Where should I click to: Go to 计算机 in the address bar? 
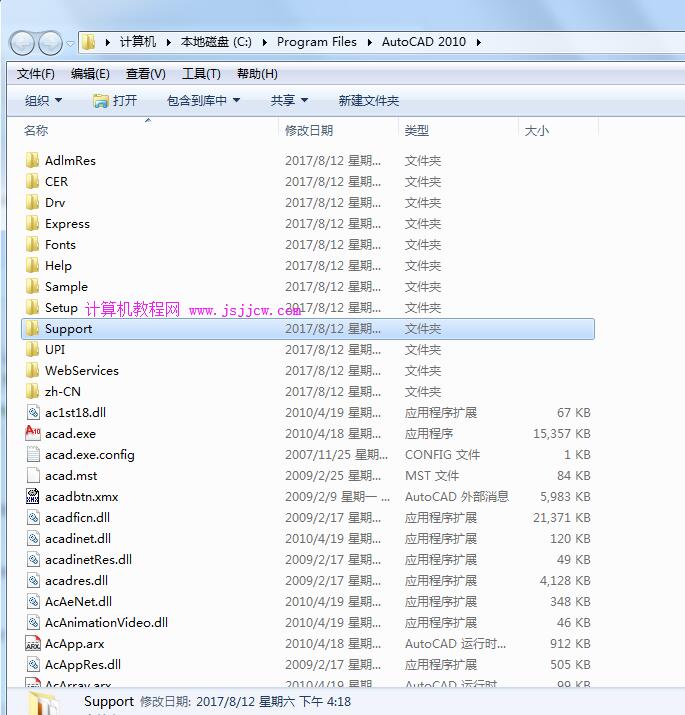tap(138, 42)
